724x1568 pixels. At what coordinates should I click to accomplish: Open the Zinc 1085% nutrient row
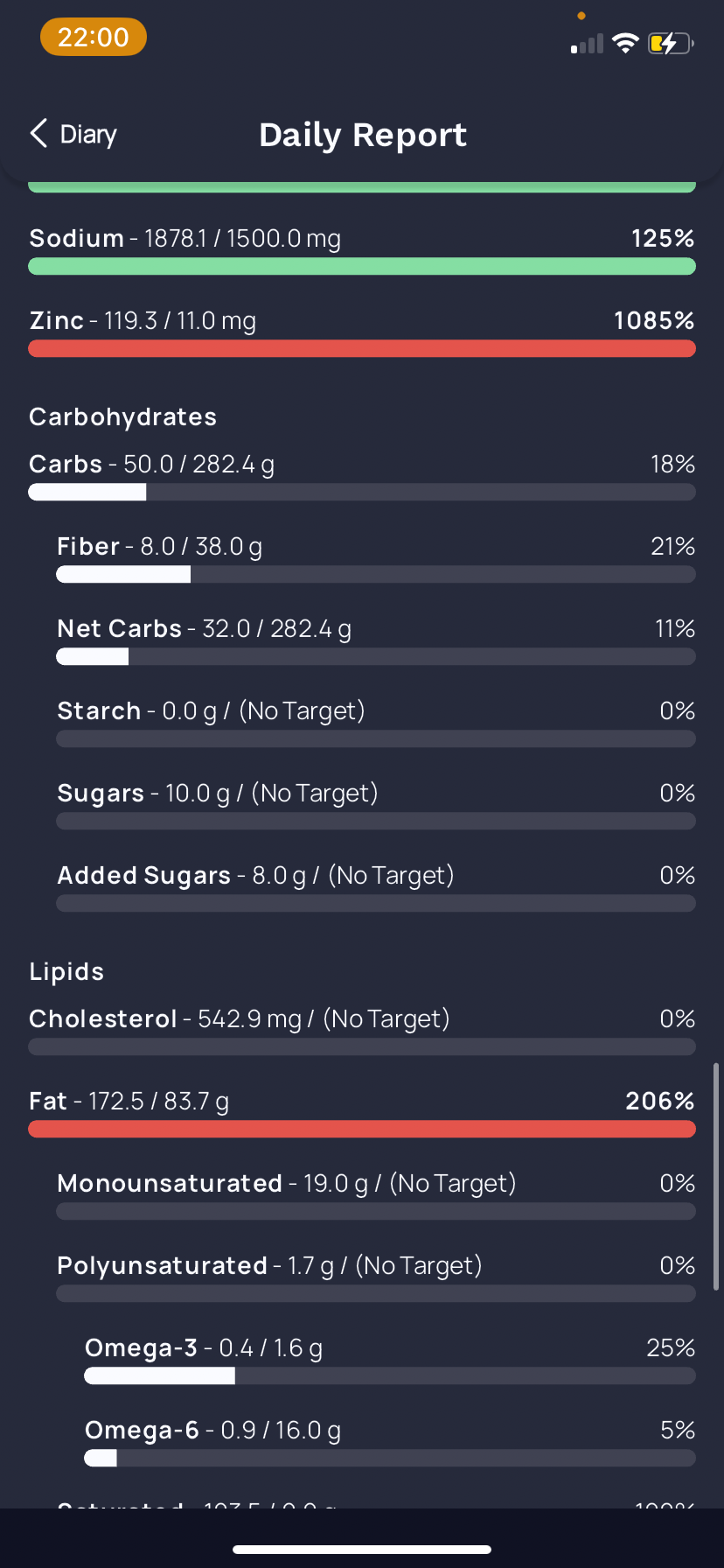(x=362, y=332)
